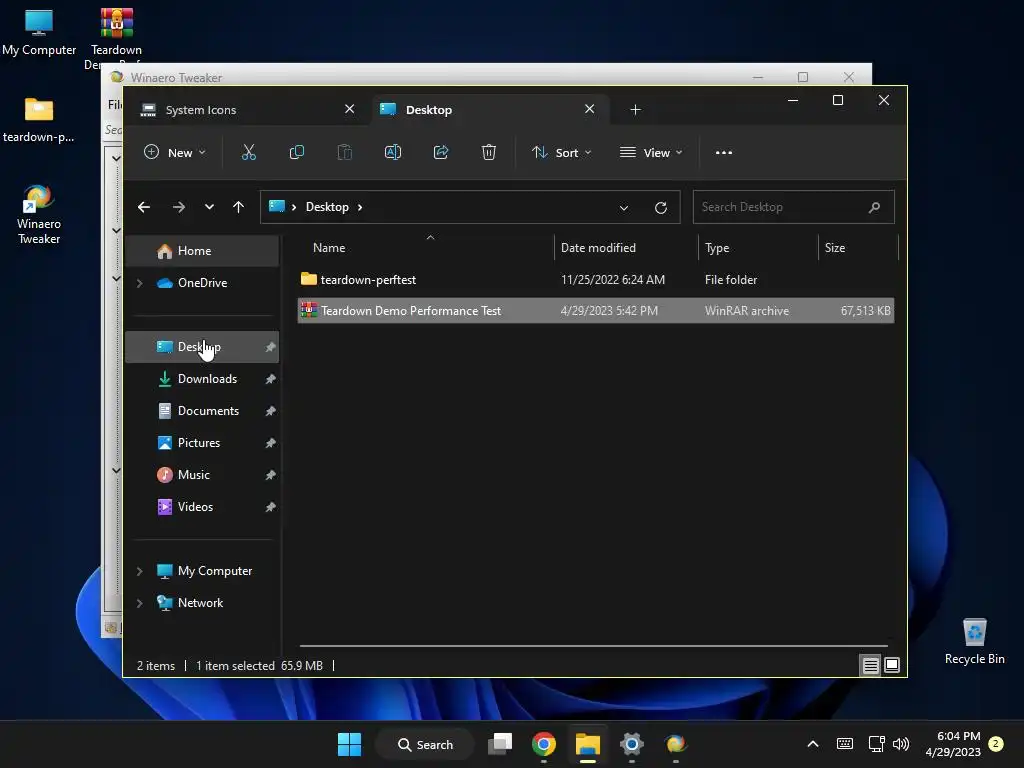Close the System Icons tab
Screen dimensions: 1024x768
(349, 109)
